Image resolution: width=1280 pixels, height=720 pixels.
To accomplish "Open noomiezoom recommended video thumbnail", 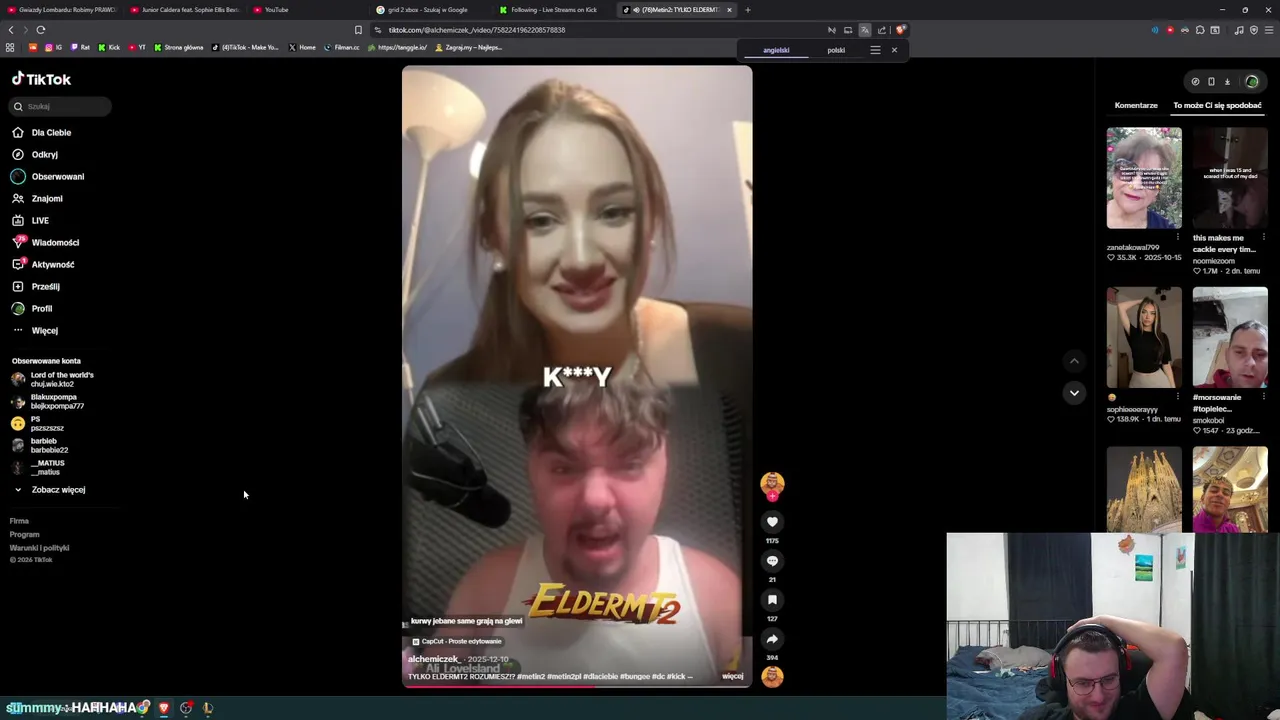I will coord(1230,178).
